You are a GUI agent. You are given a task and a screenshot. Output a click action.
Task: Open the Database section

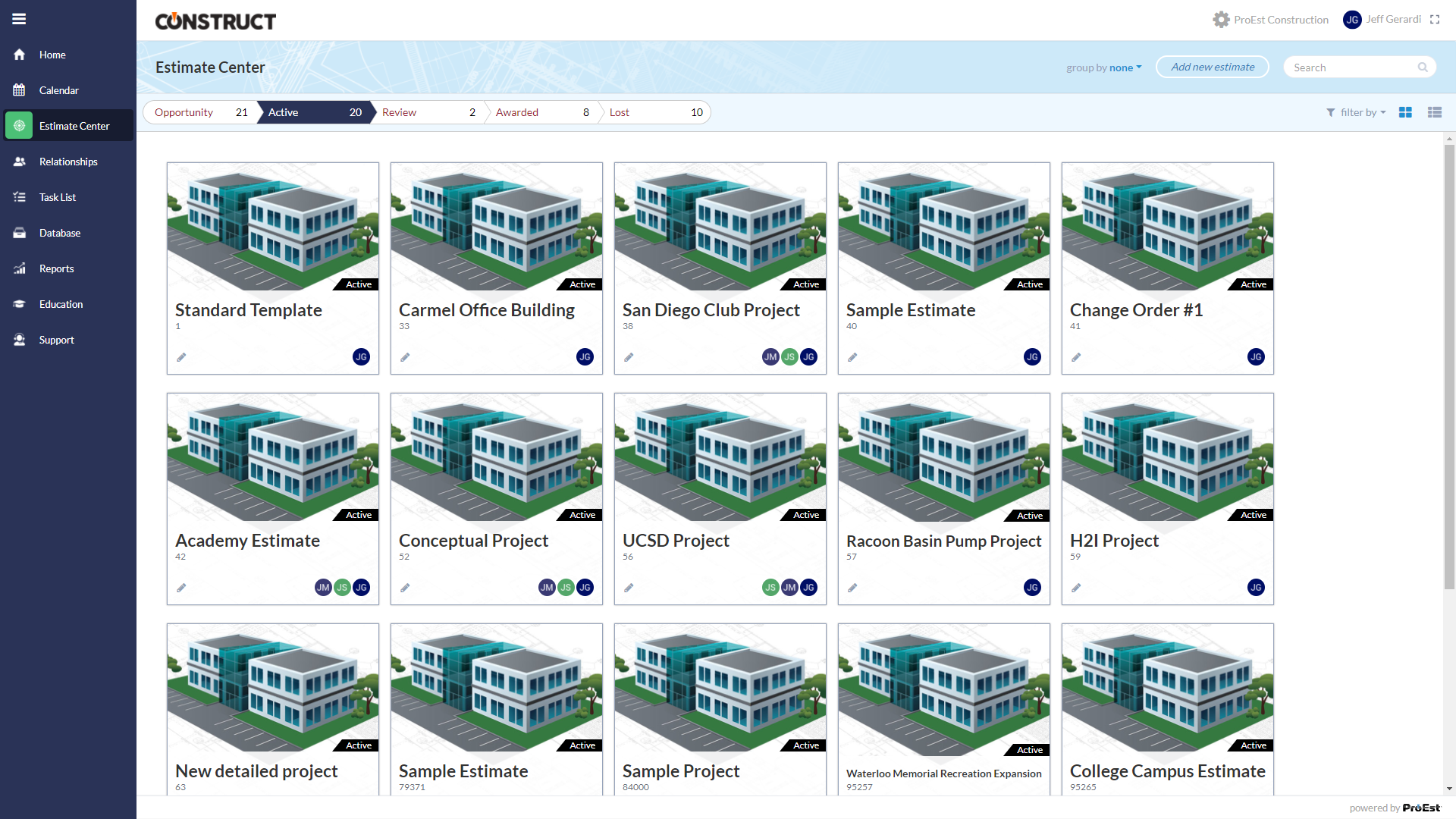tap(60, 233)
